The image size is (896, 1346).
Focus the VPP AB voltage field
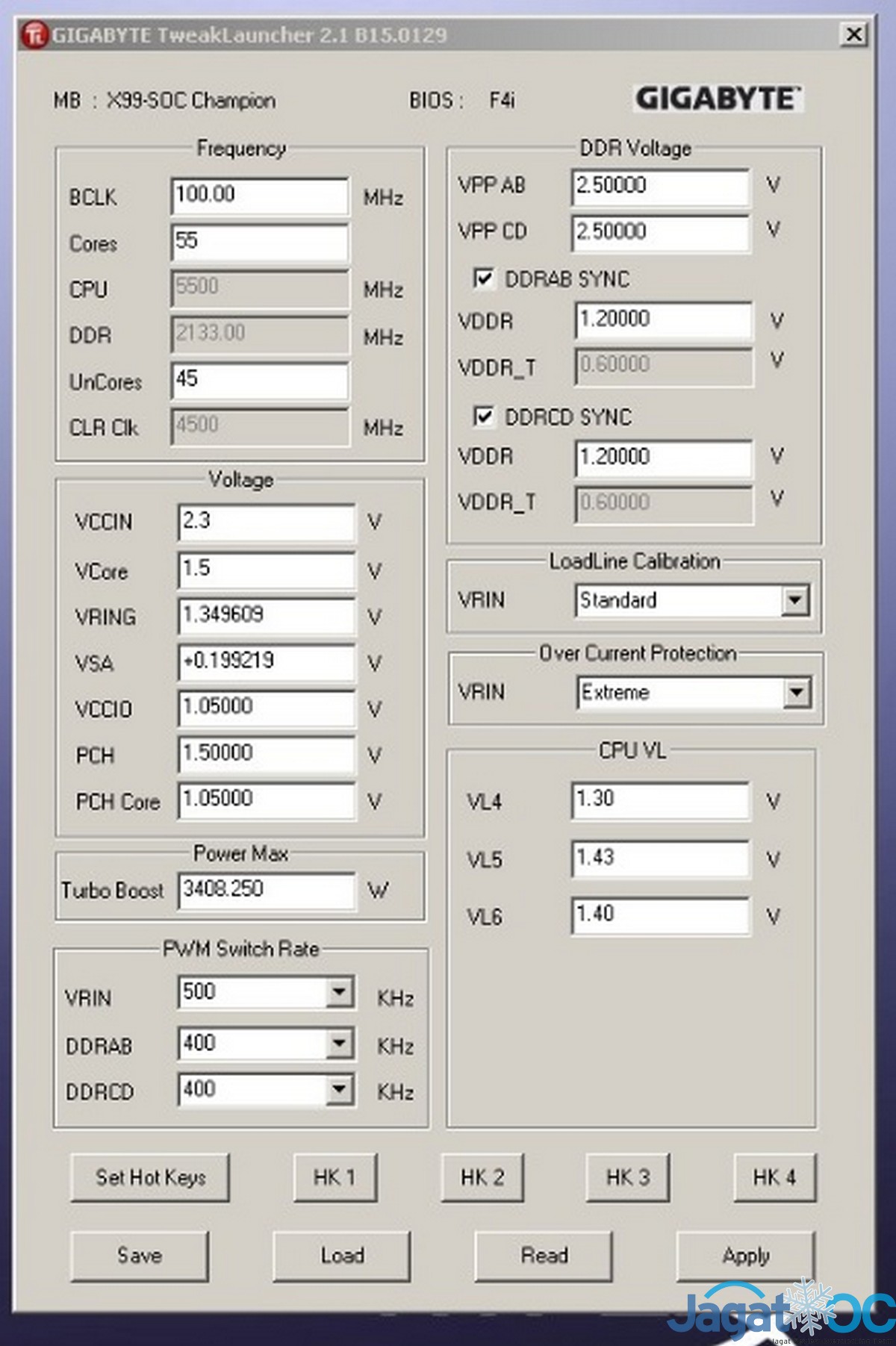[661, 187]
